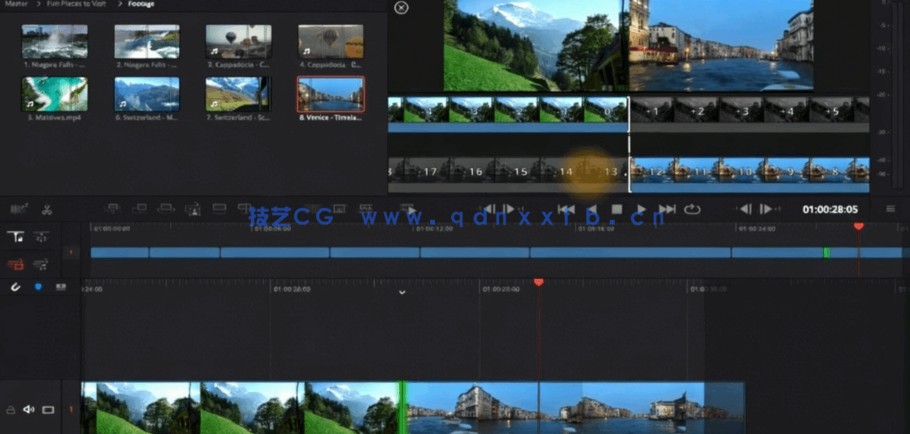
Task: Click the lower timeline red playhead handle
Action: click(x=539, y=282)
